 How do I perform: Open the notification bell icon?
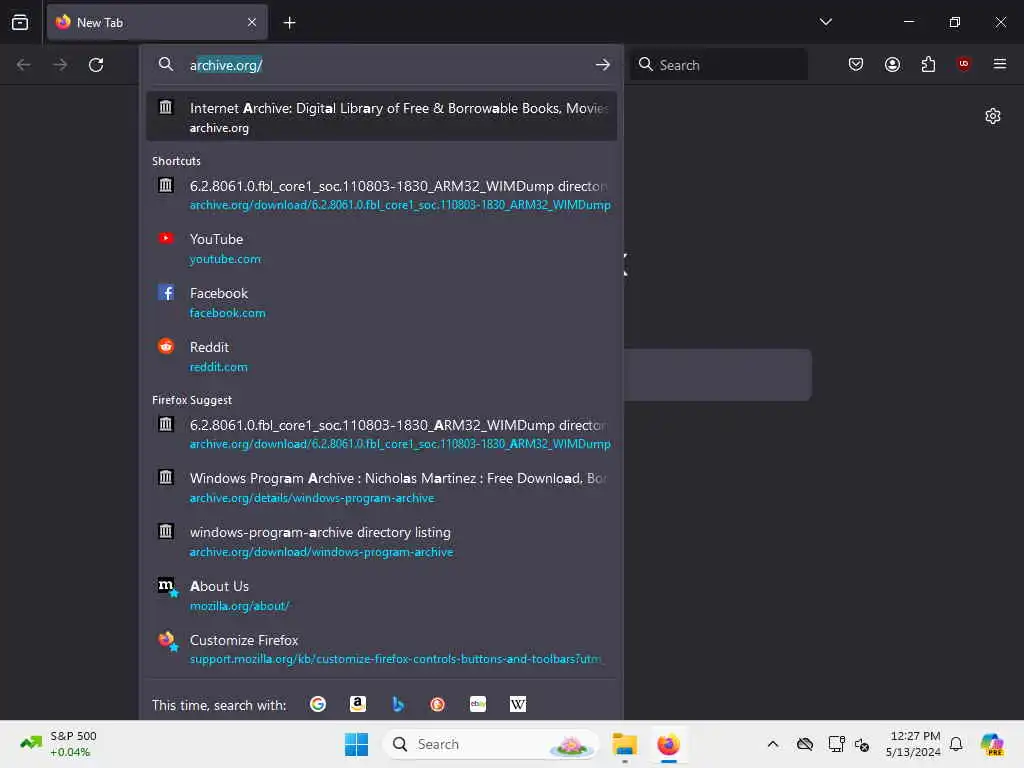956,744
